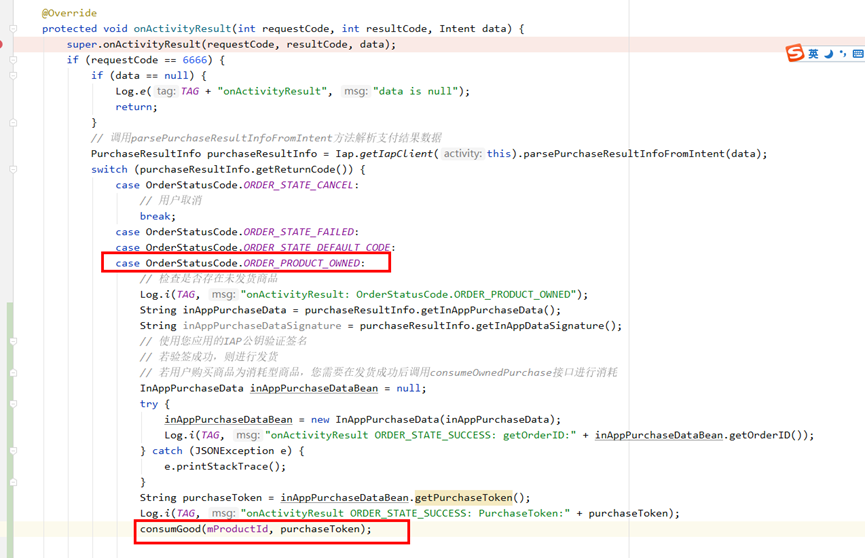
Task: Fold the catch JSONException block
Action: click(x=13, y=451)
